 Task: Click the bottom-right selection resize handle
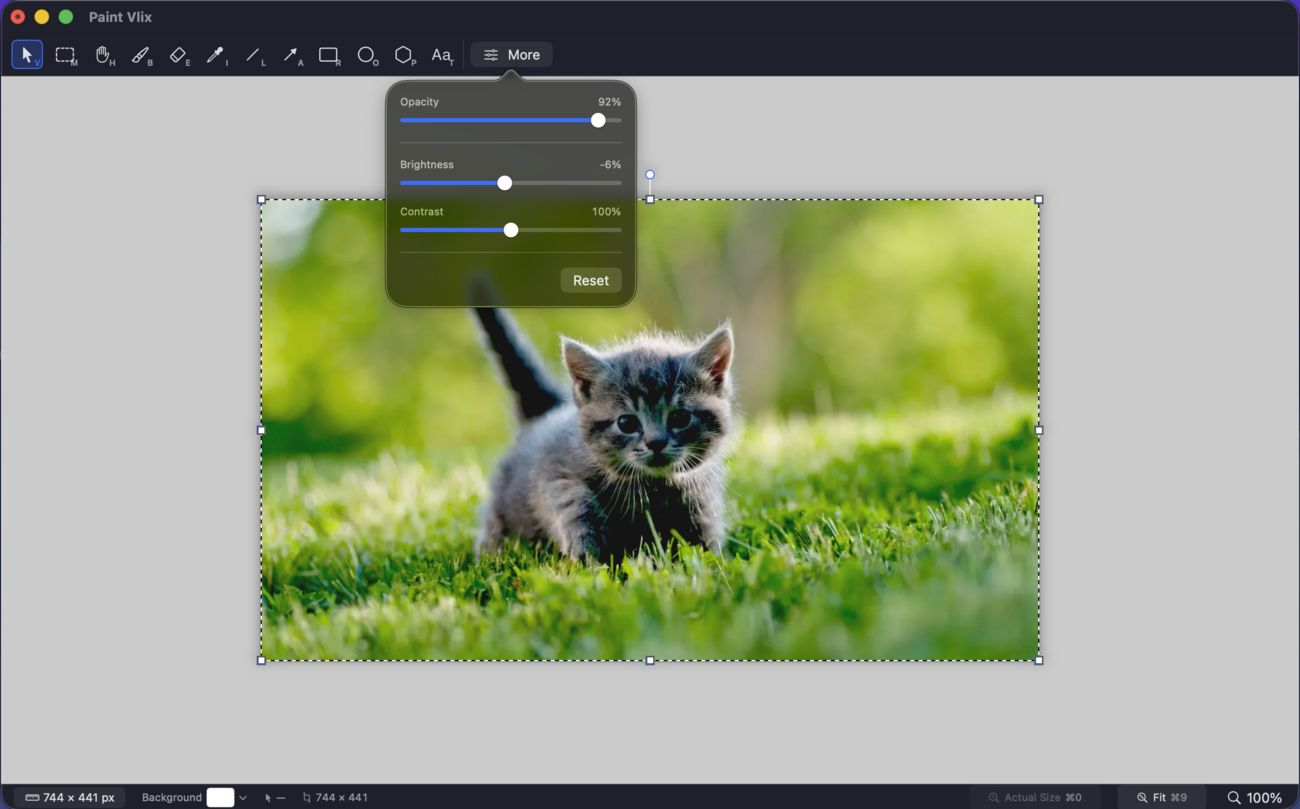[x=1039, y=660]
